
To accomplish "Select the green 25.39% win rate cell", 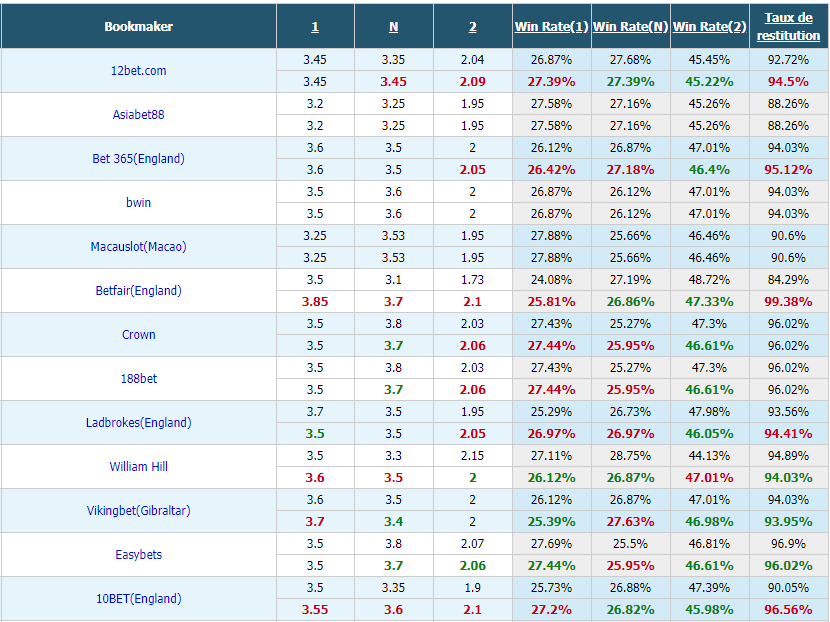I will point(552,521).
